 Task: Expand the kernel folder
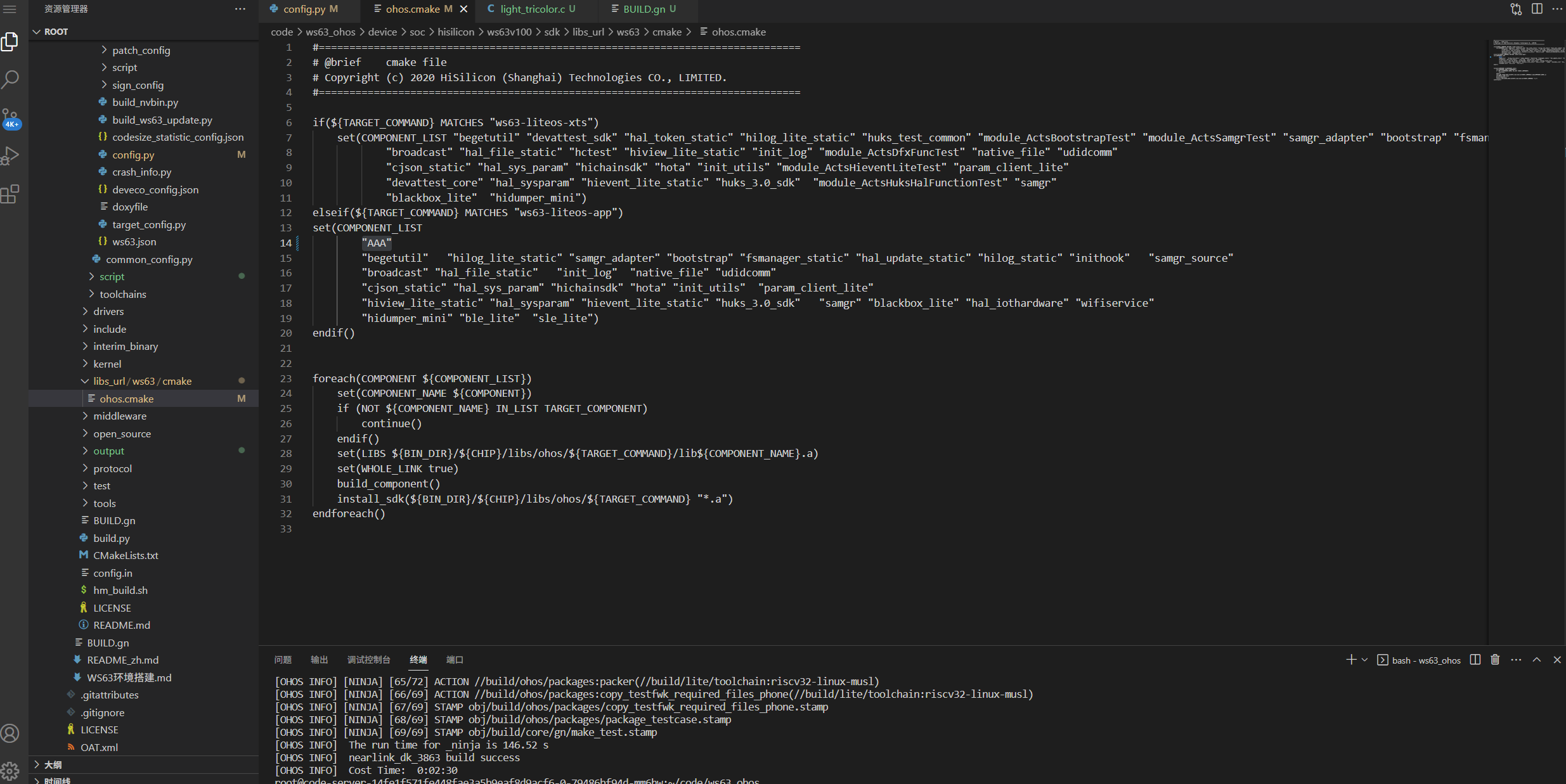(x=107, y=363)
